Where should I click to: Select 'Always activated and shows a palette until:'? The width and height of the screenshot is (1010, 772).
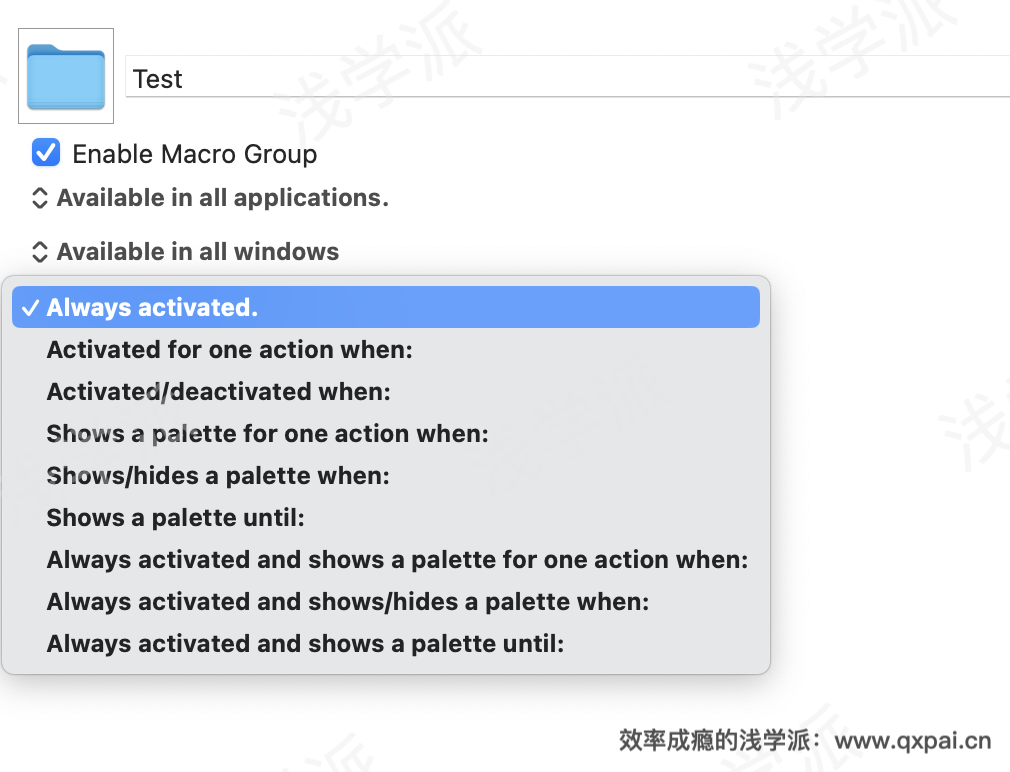(x=305, y=644)
